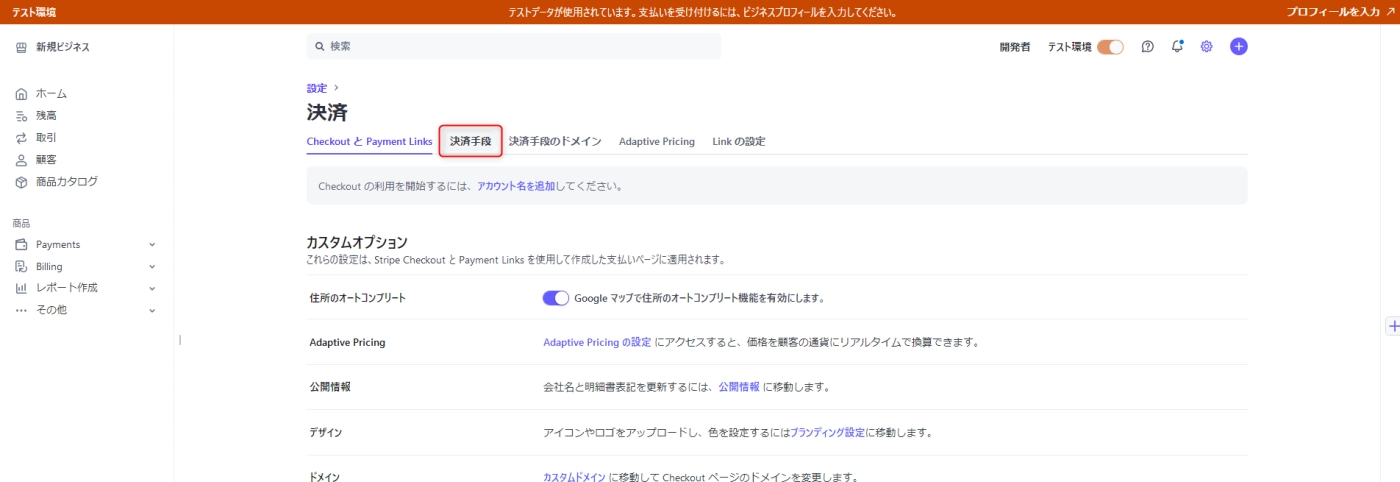Switch to Adaptive Pricing tab
The height and width of the screenshot is (482, 1400).
(657, 142)
